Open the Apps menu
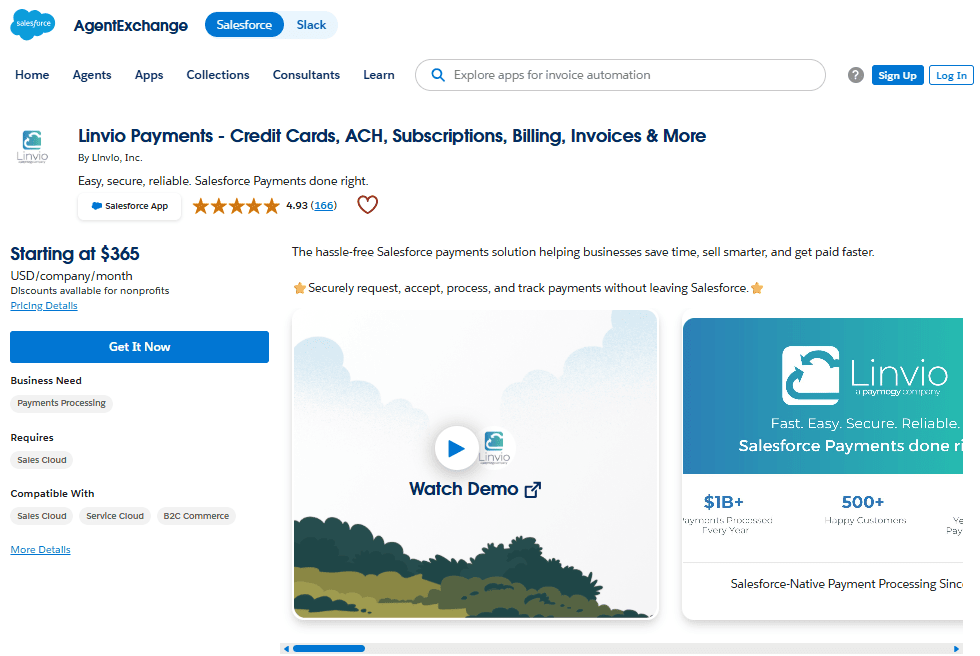Viewport: 980px width, 656px height. click(149, 75)
